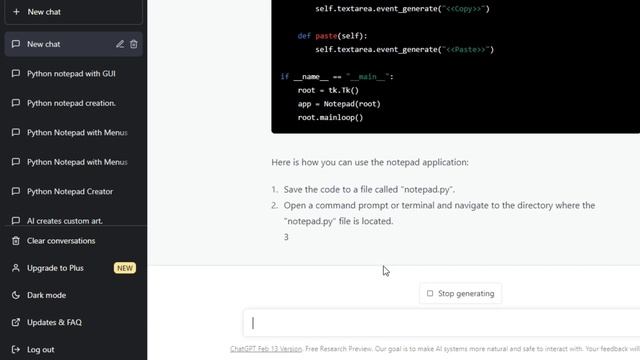Click the plus icon beside New chat

coord(16,12)
